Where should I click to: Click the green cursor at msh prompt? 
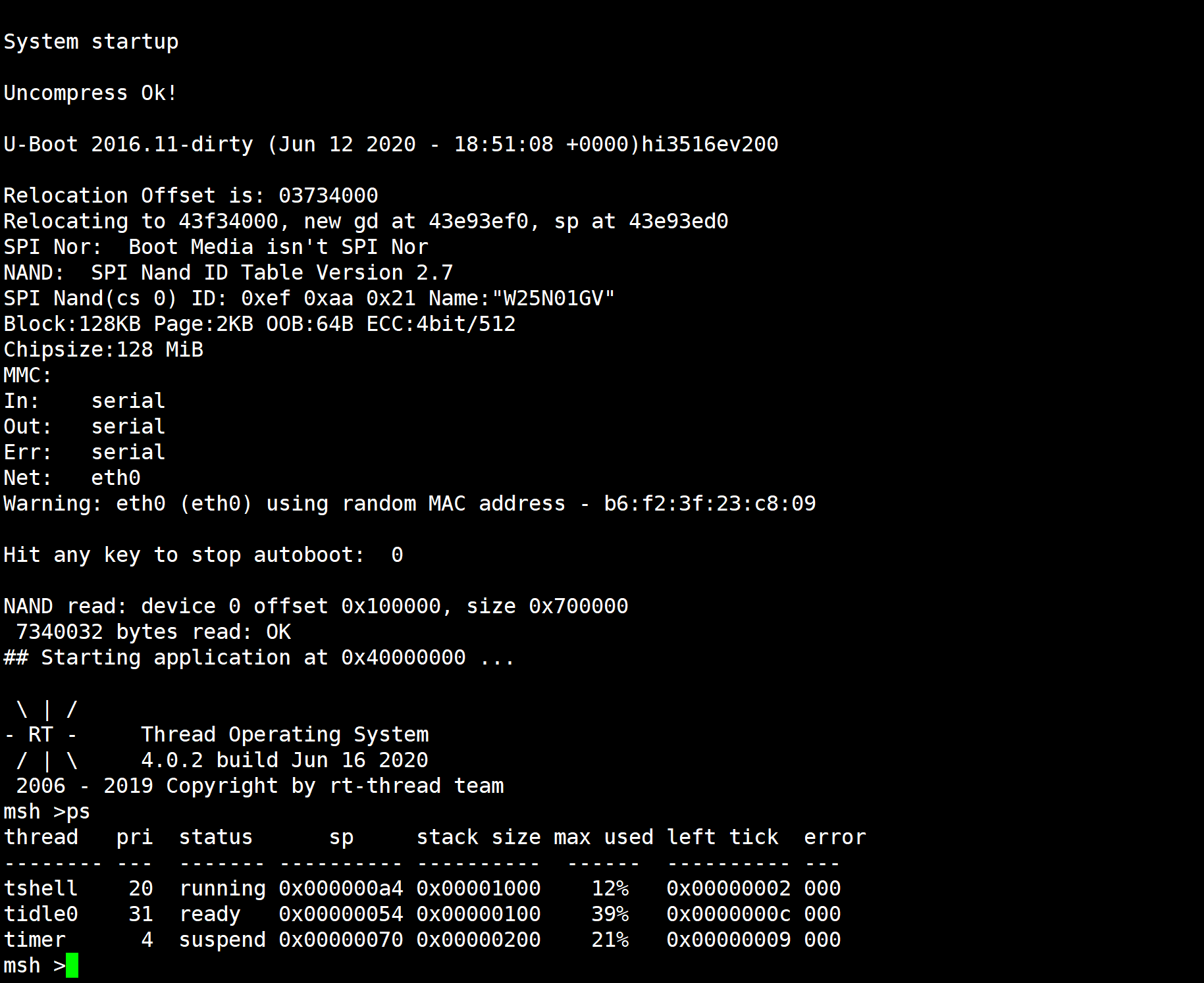click(72, 965)
